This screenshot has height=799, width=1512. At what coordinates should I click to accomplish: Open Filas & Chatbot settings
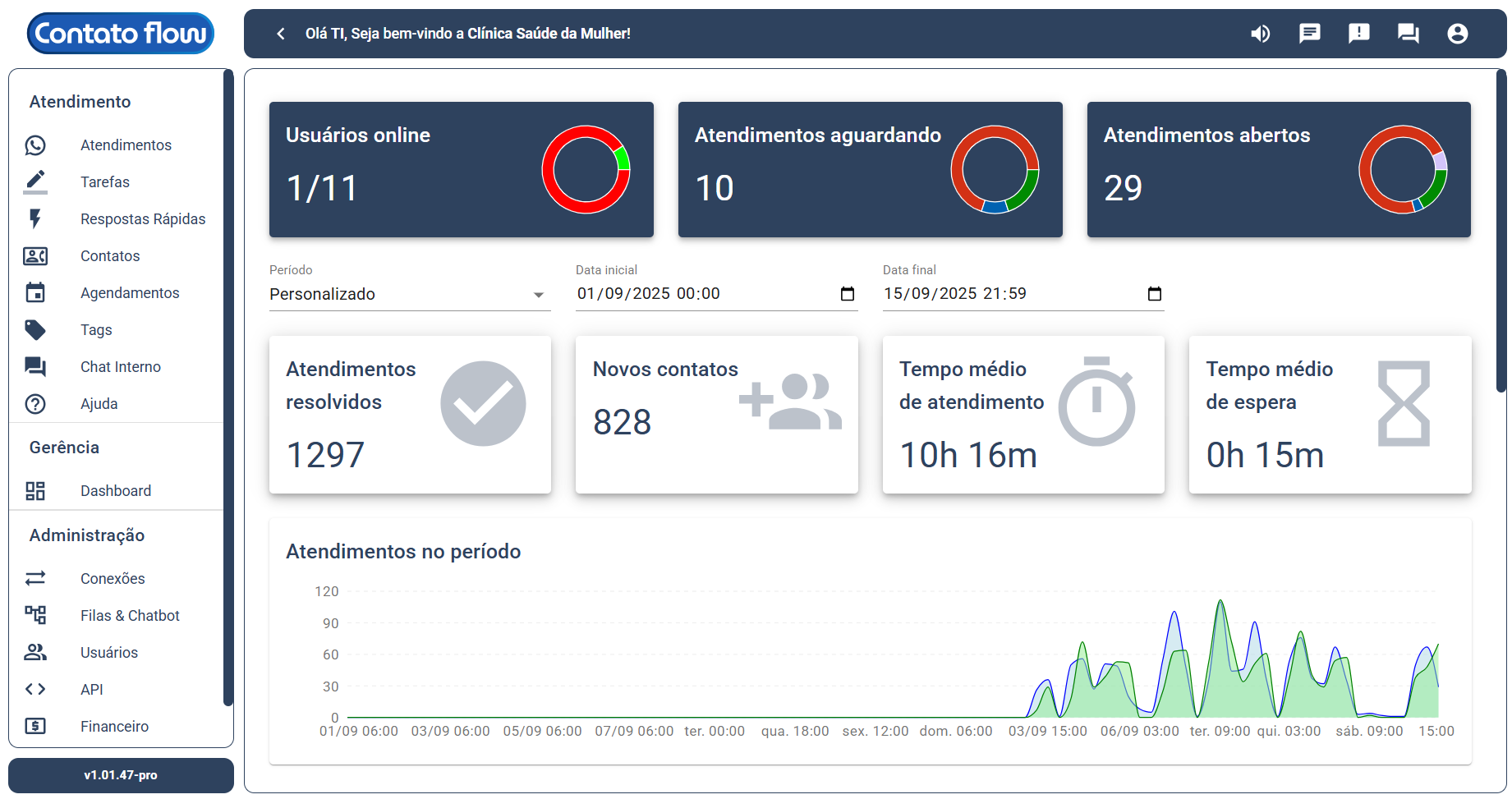[x=130, y=616]
